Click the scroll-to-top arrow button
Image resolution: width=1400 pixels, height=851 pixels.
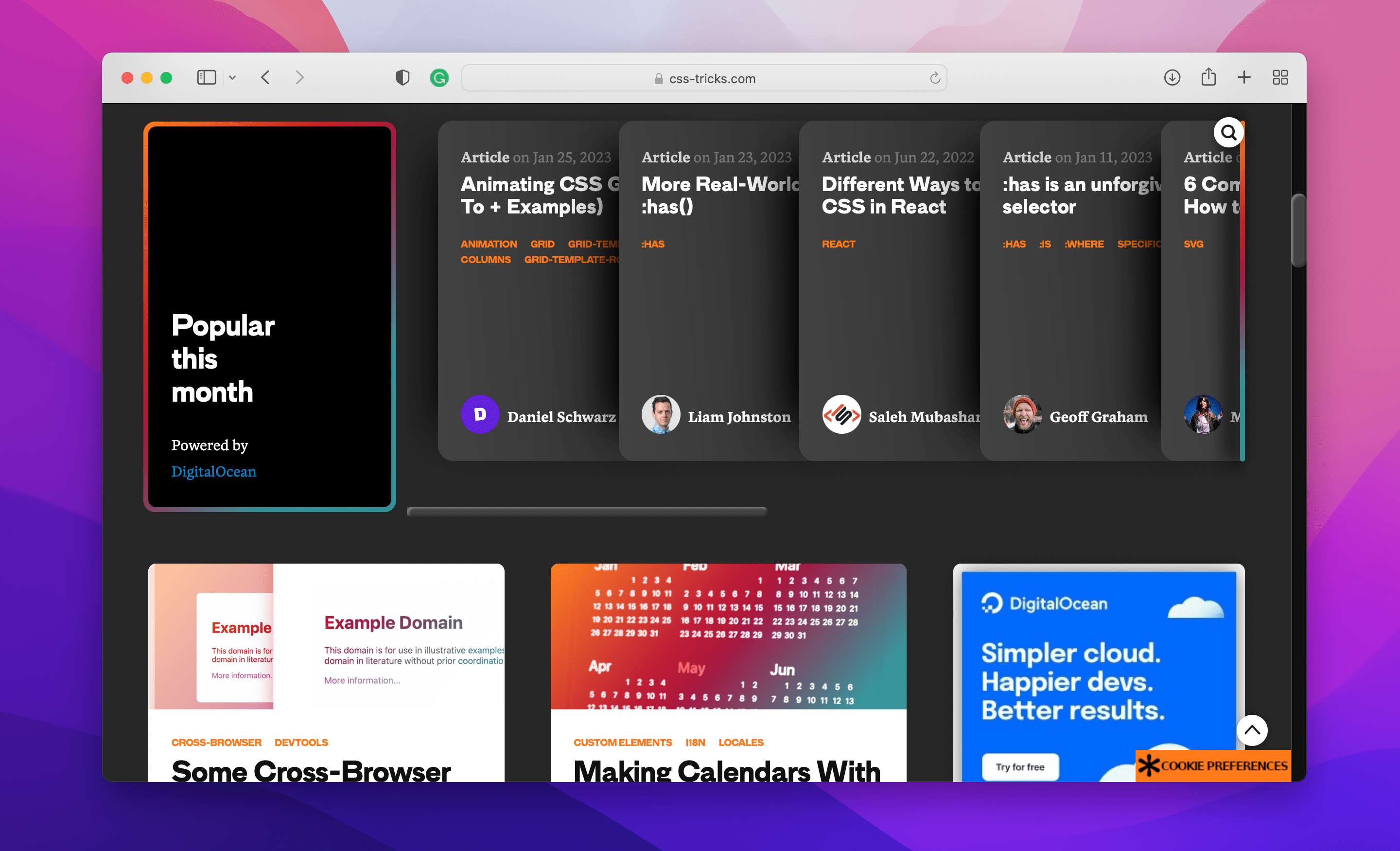pyautogui.click(x=1252, y=730)
